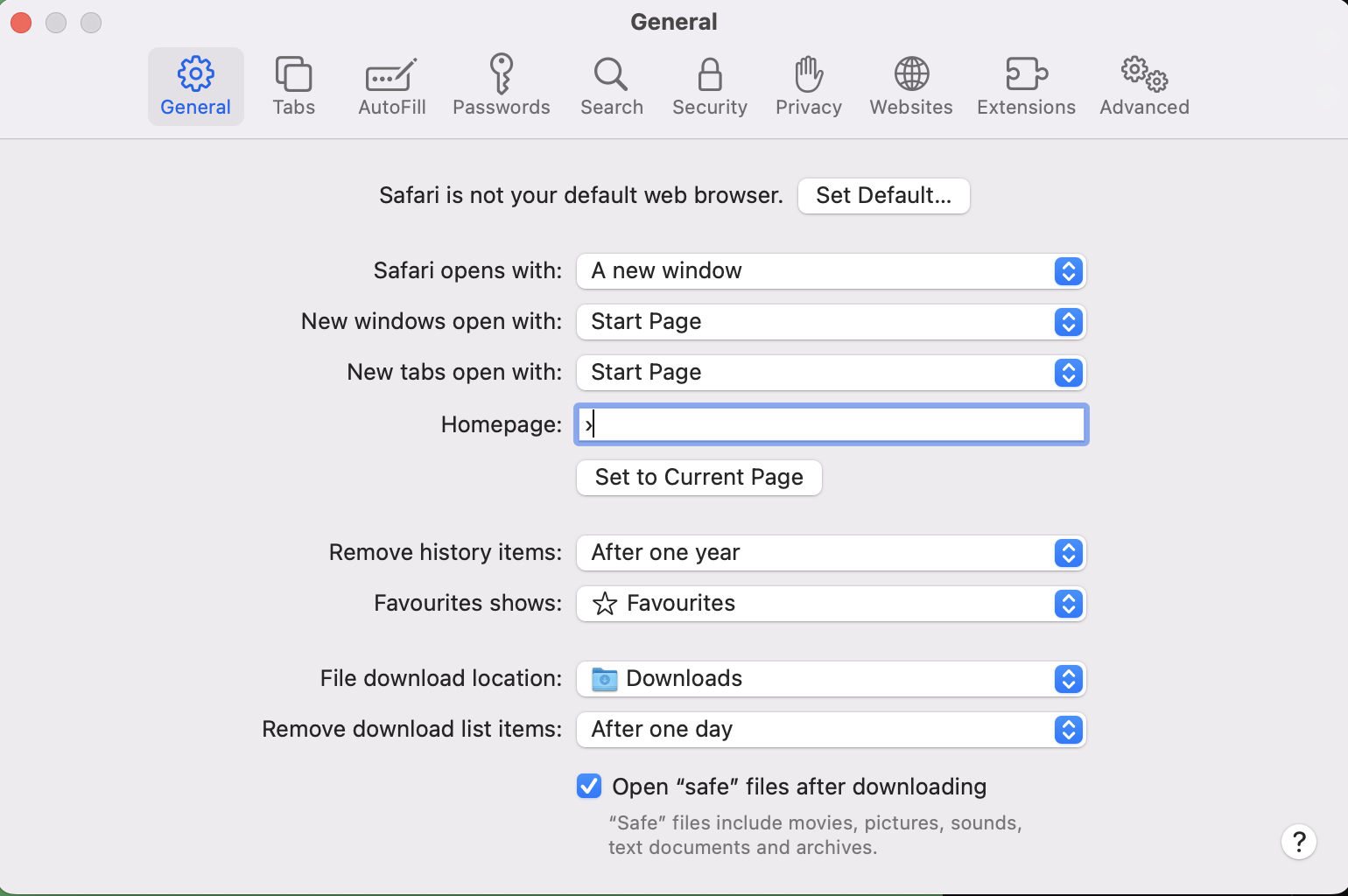Click Set to Current Page button
This screenshot has height=896, width=1348.
coord(699,477)
